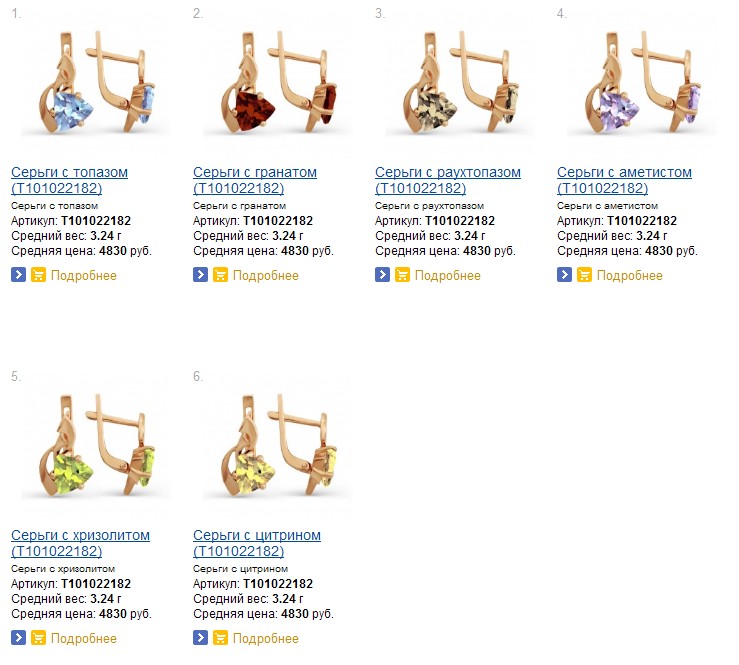
Task: Click cart icon under rauchtopaz earrings
Action: [402, 274]
